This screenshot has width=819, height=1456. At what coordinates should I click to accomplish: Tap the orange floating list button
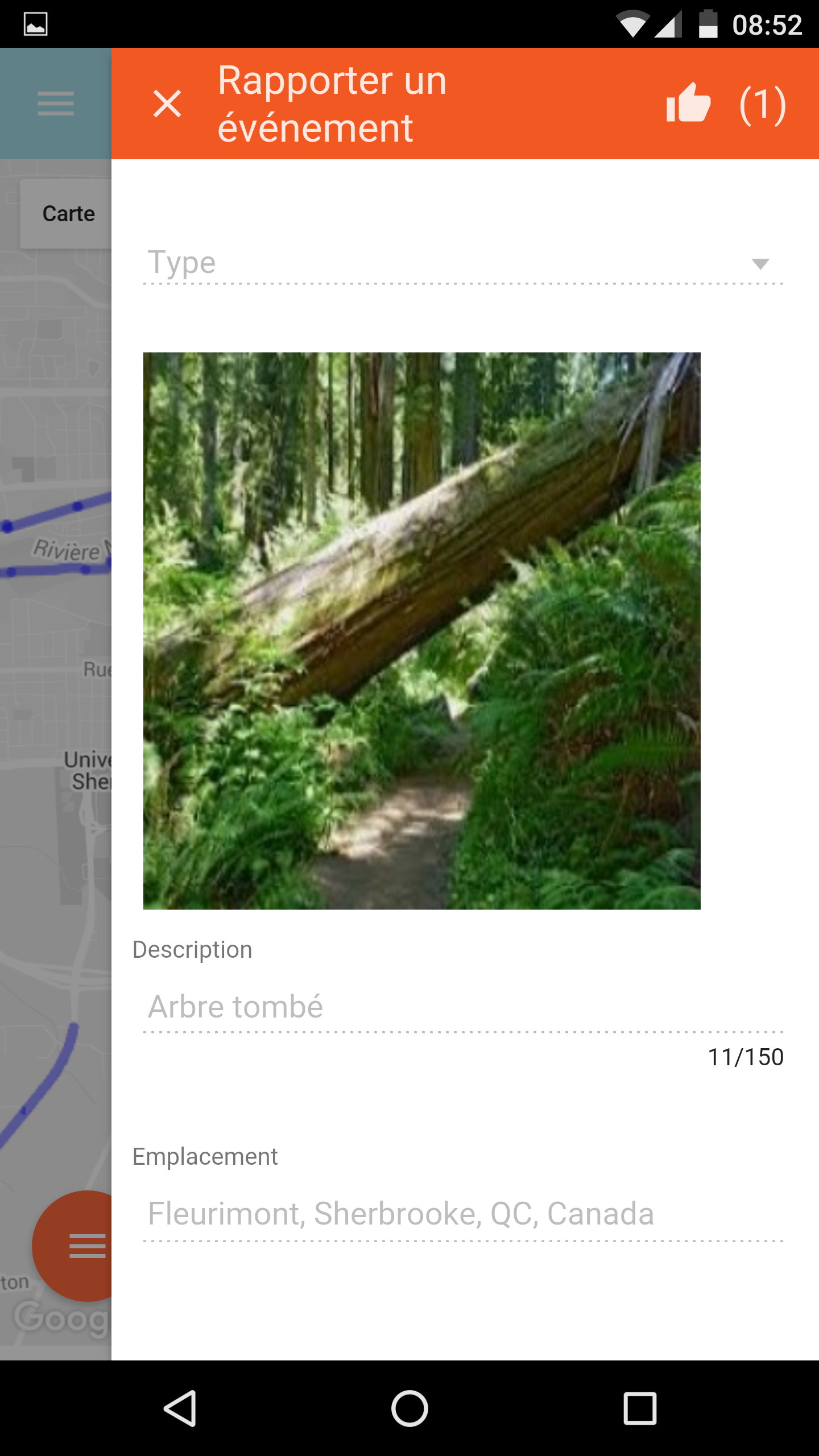pos(73,1246)
